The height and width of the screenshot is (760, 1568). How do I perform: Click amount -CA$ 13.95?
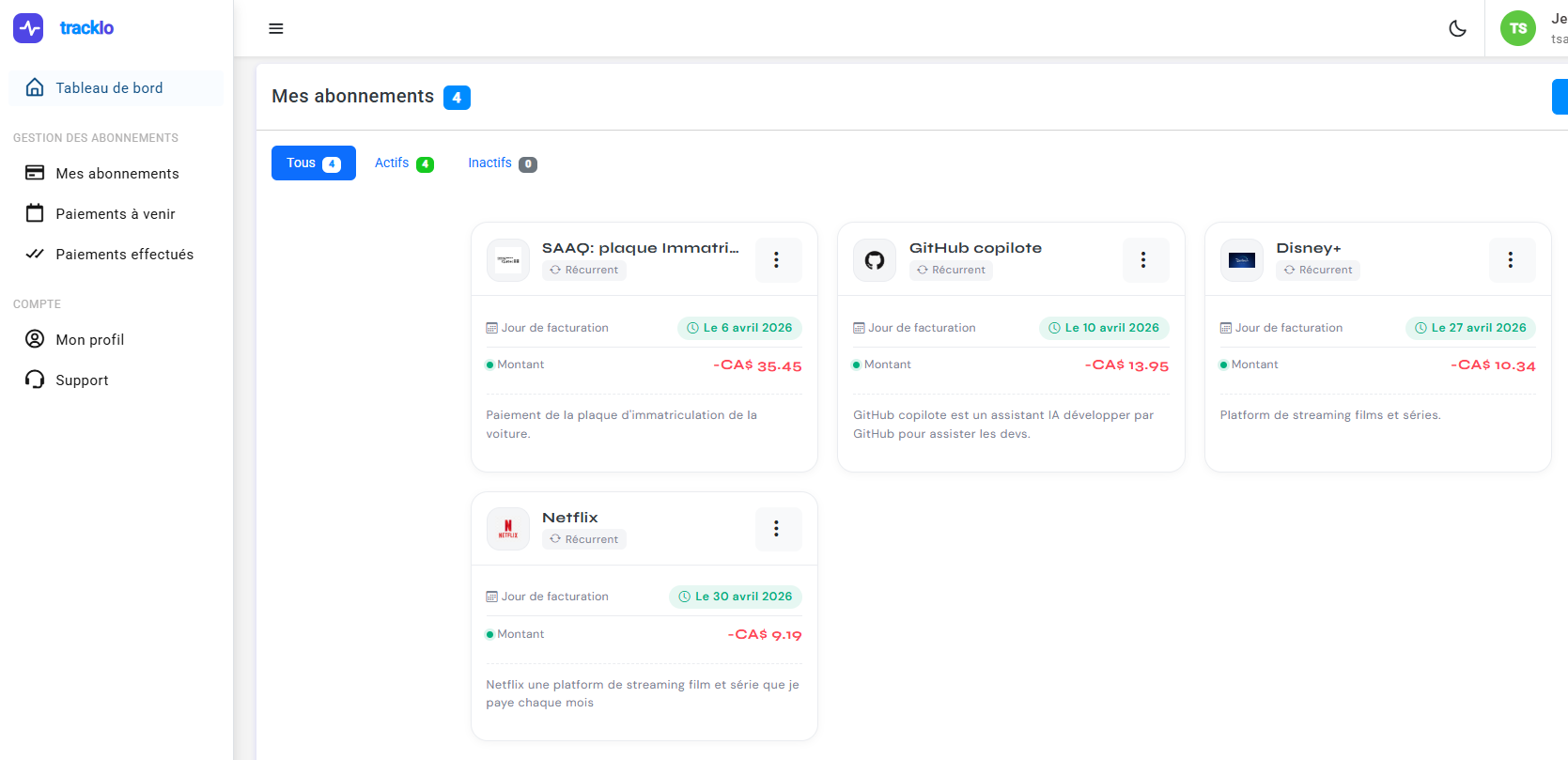[1126, 365]
